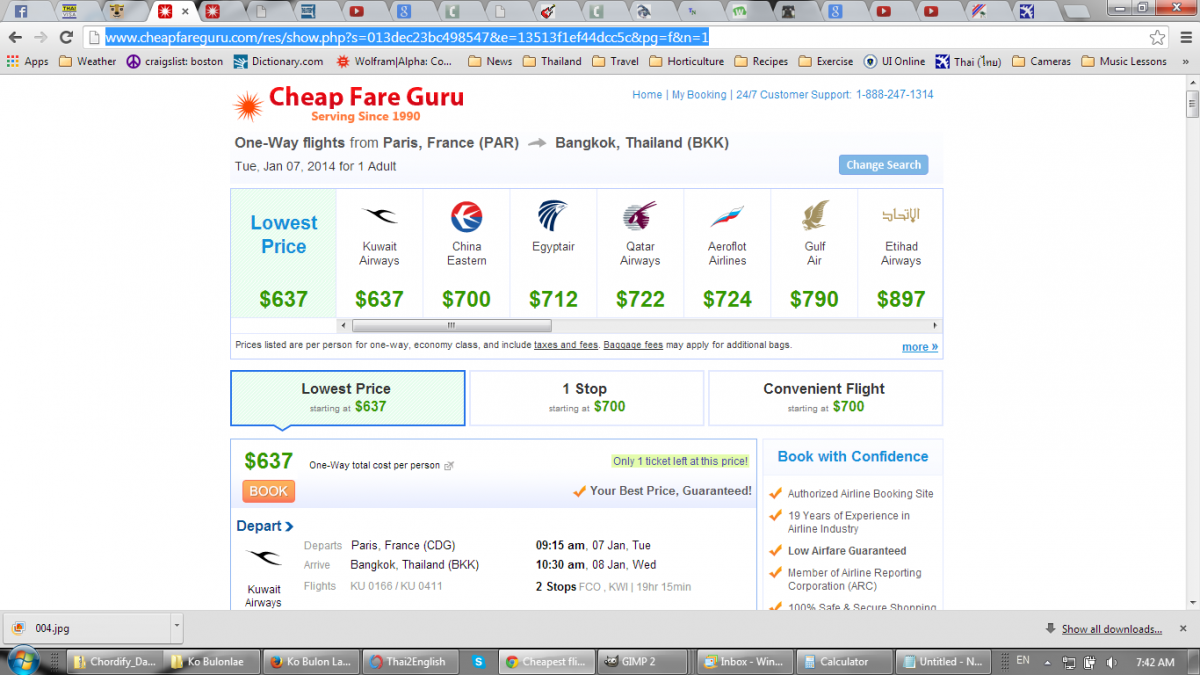Open the taxes and fees link

566,345
